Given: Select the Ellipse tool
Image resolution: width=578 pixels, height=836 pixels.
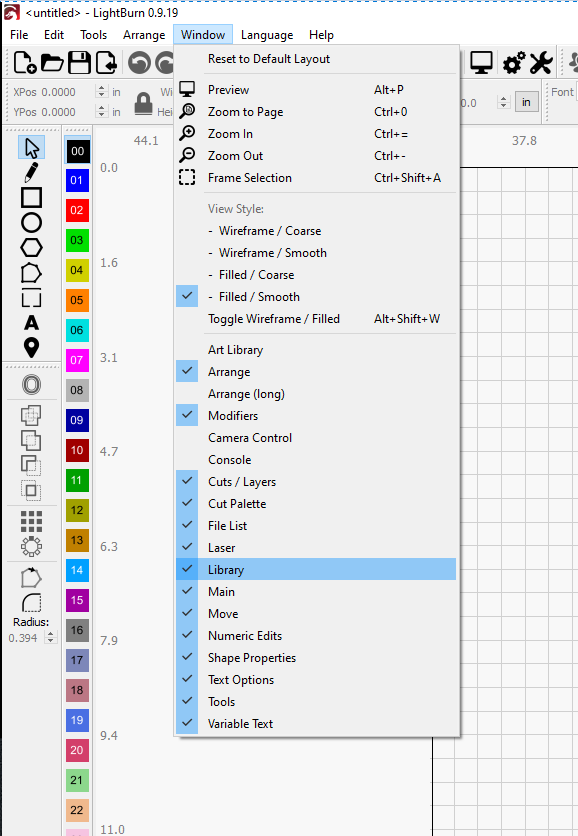Looking at the screenshot, I should (31, 223).
